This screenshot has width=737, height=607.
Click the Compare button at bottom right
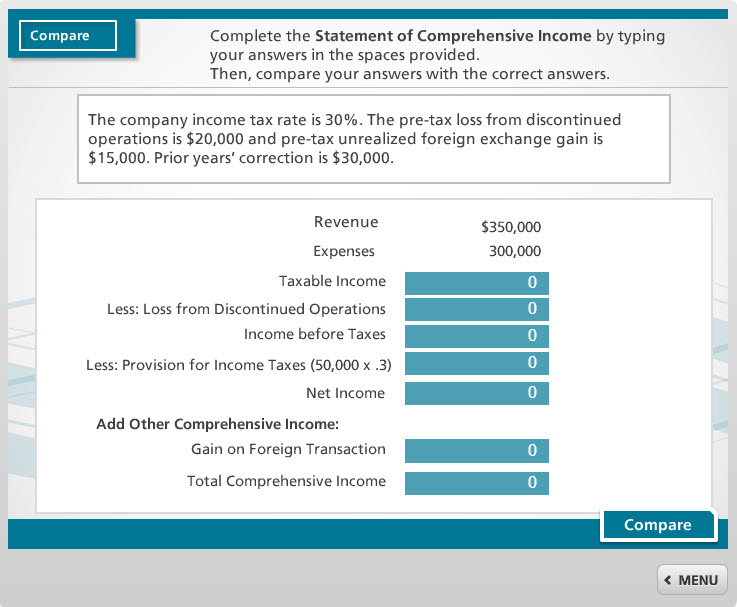click(658, 525)
